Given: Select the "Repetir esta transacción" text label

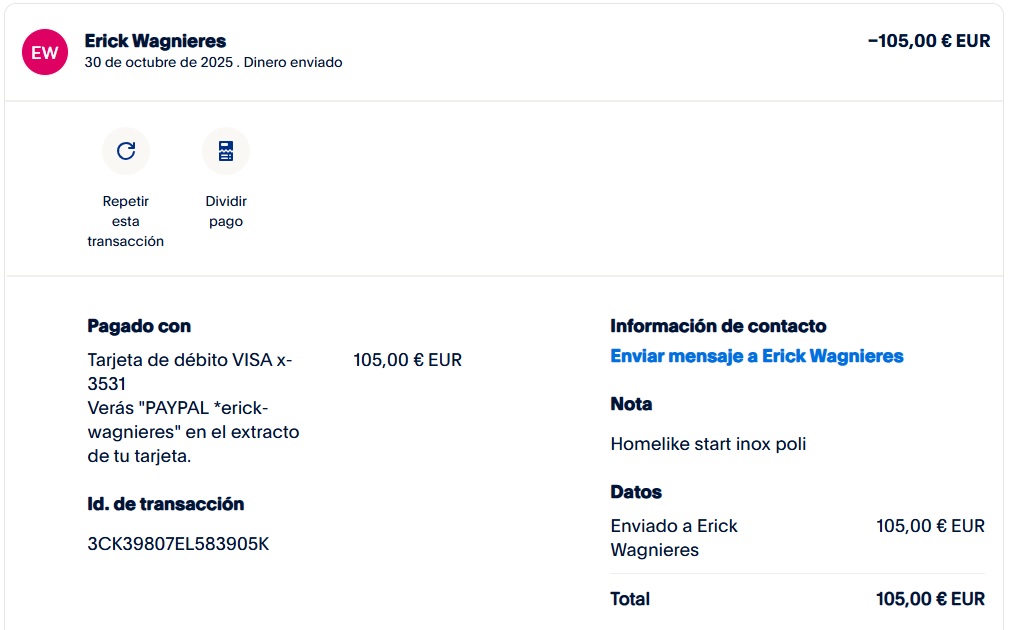Looking at the screenshot, I should (x=126, y=221).
